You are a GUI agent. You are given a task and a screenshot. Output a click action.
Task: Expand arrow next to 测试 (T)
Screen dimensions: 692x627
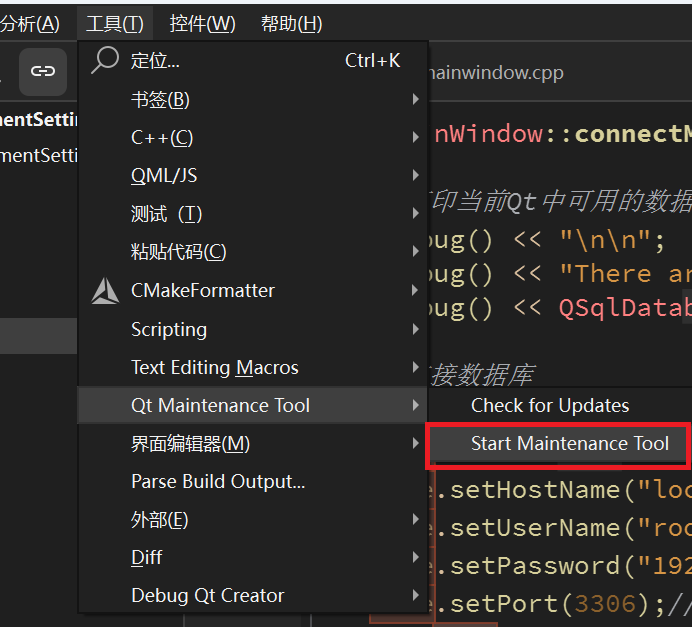pos(415,214)
